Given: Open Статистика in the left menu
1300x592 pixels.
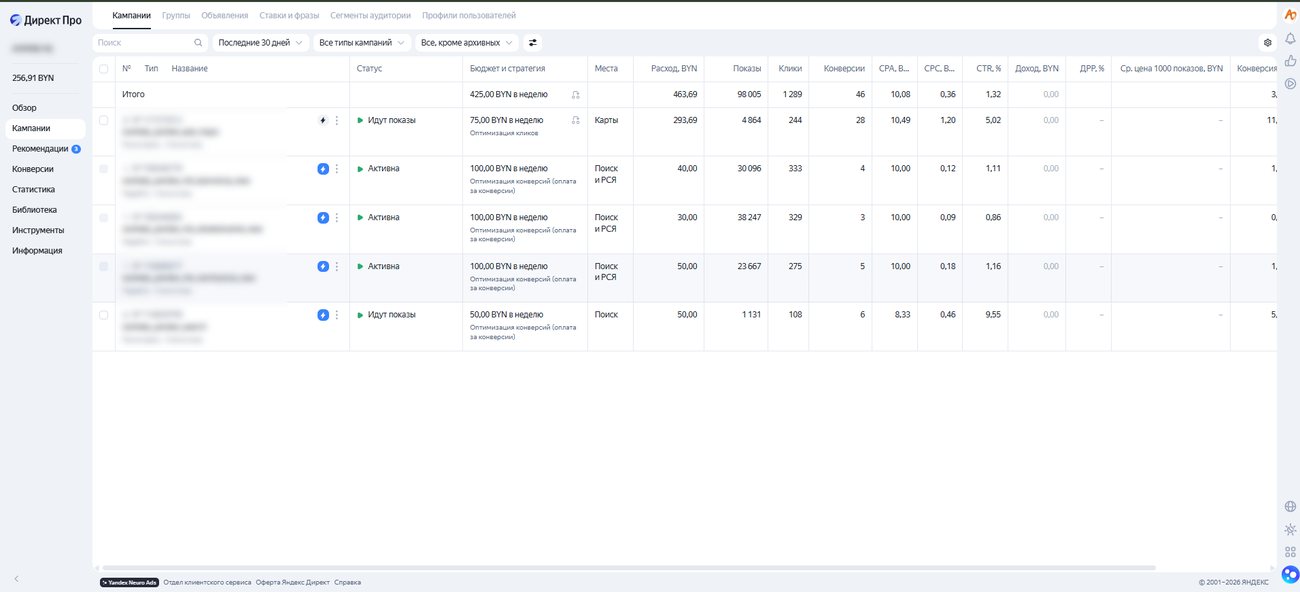Looking at the screenshot, I should (33, 189).
